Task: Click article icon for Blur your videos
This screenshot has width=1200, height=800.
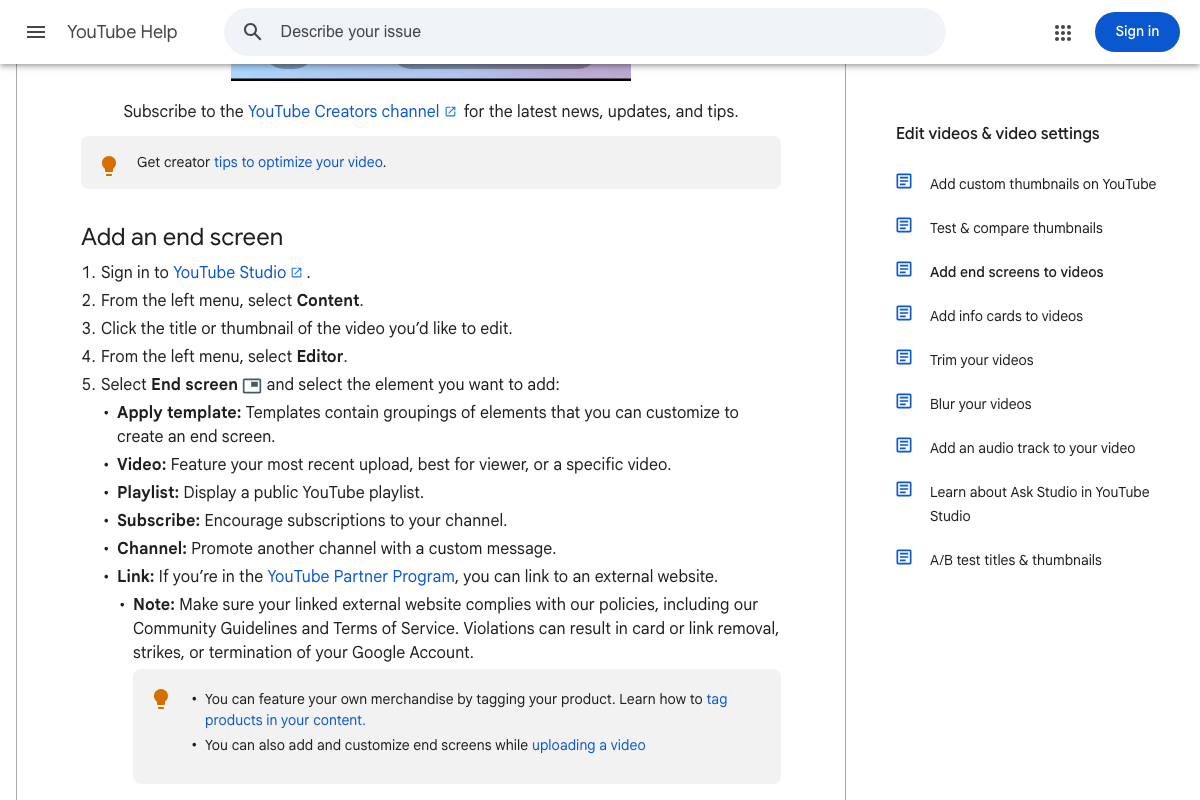Action: pos(904,402)
